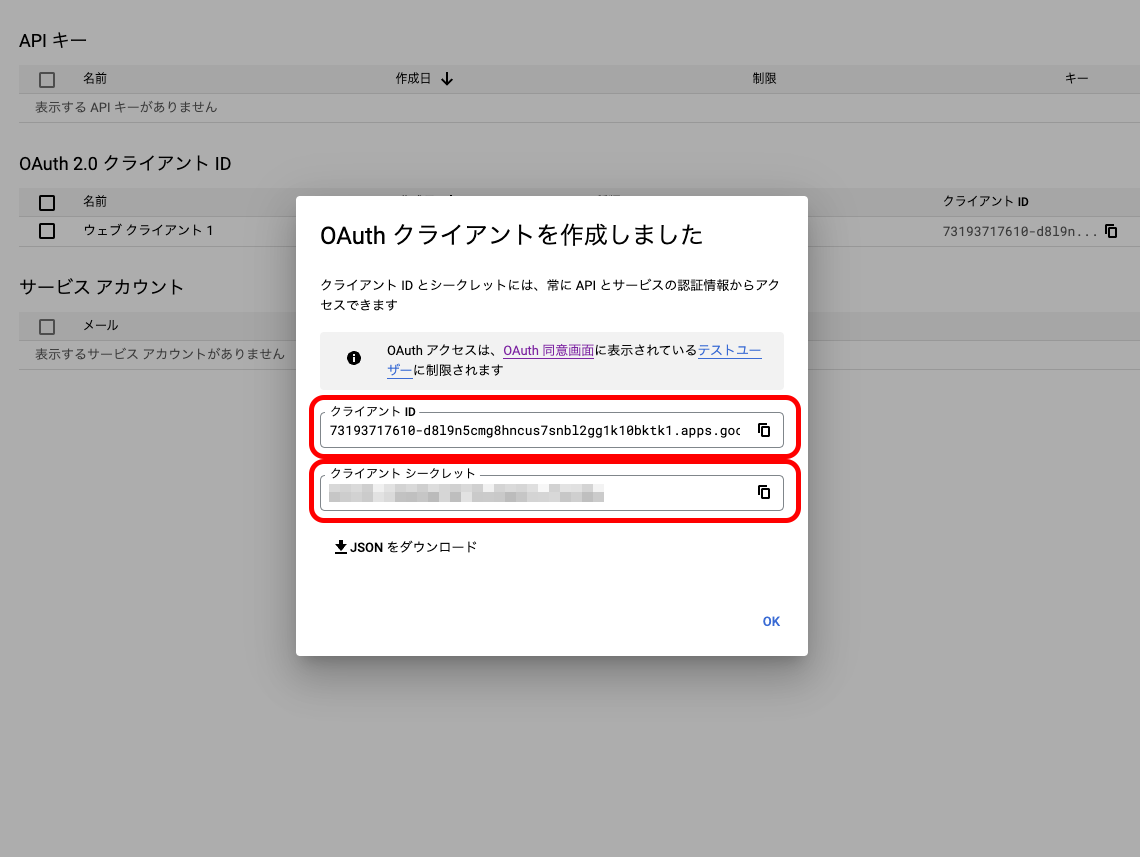Sort API keys by 作成日 arrow
The width and height of the screenshot is (1140, 857).
click(x=447, y=79)
